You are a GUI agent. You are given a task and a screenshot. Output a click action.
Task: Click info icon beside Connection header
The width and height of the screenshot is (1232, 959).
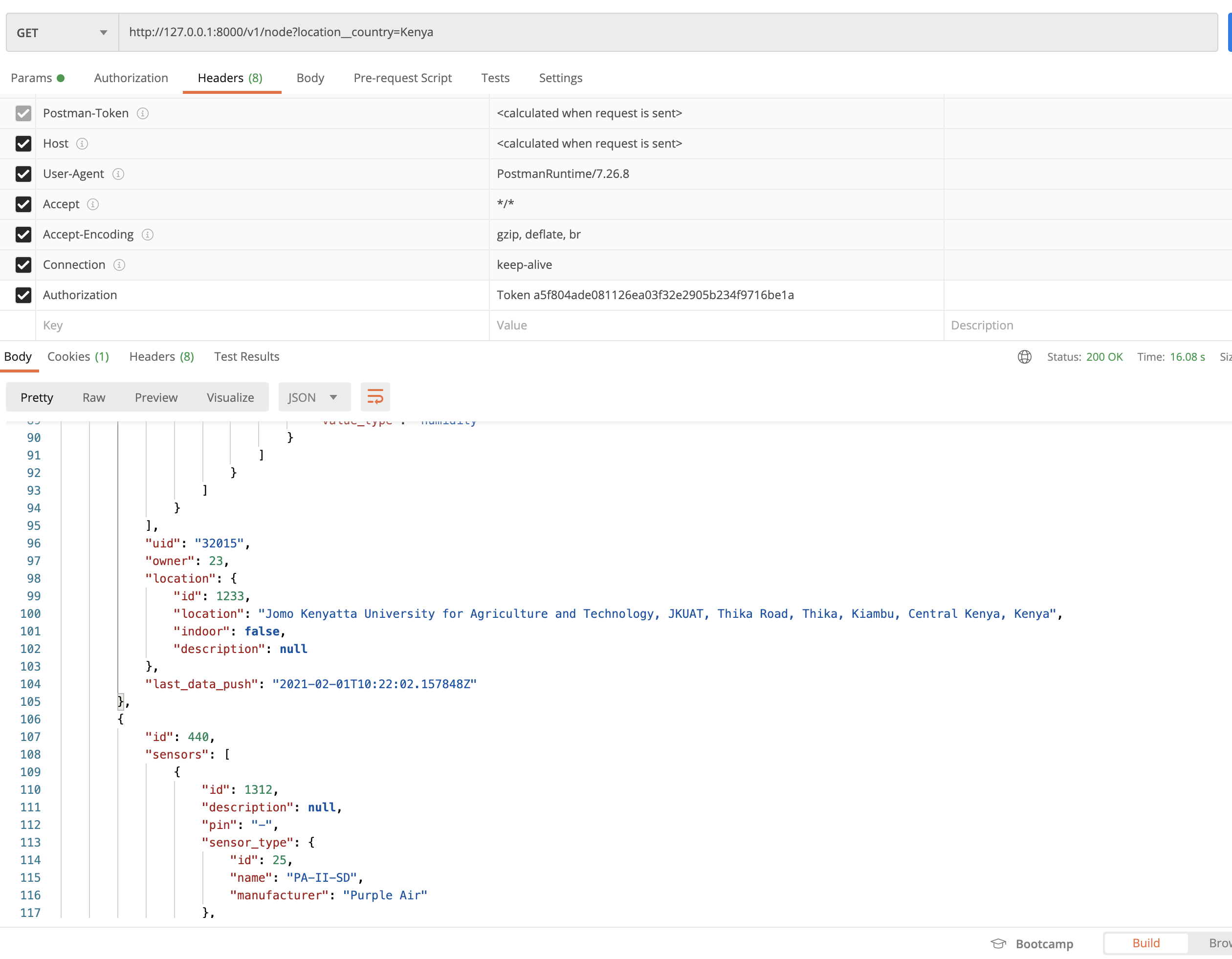[x=119, y=265]
